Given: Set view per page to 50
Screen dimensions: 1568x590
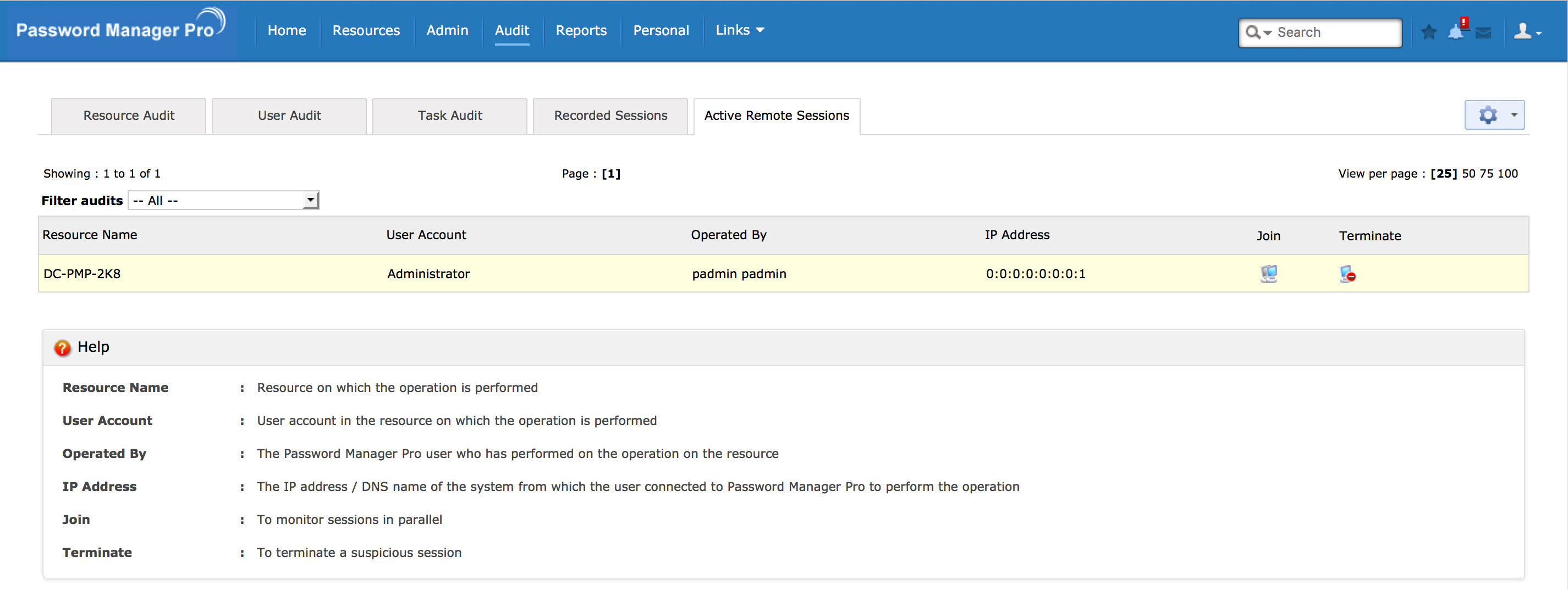Looking at the screenshot, I should click(1468, 173).
